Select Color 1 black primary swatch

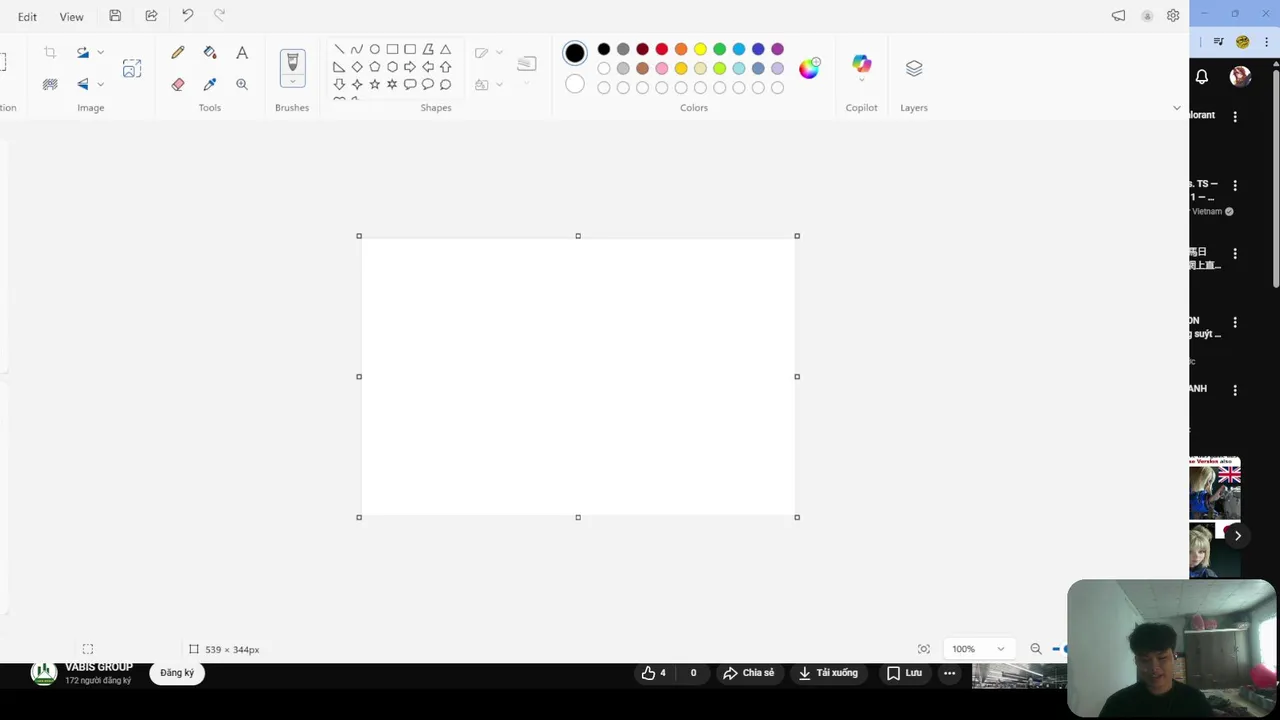tap(574, 53)
